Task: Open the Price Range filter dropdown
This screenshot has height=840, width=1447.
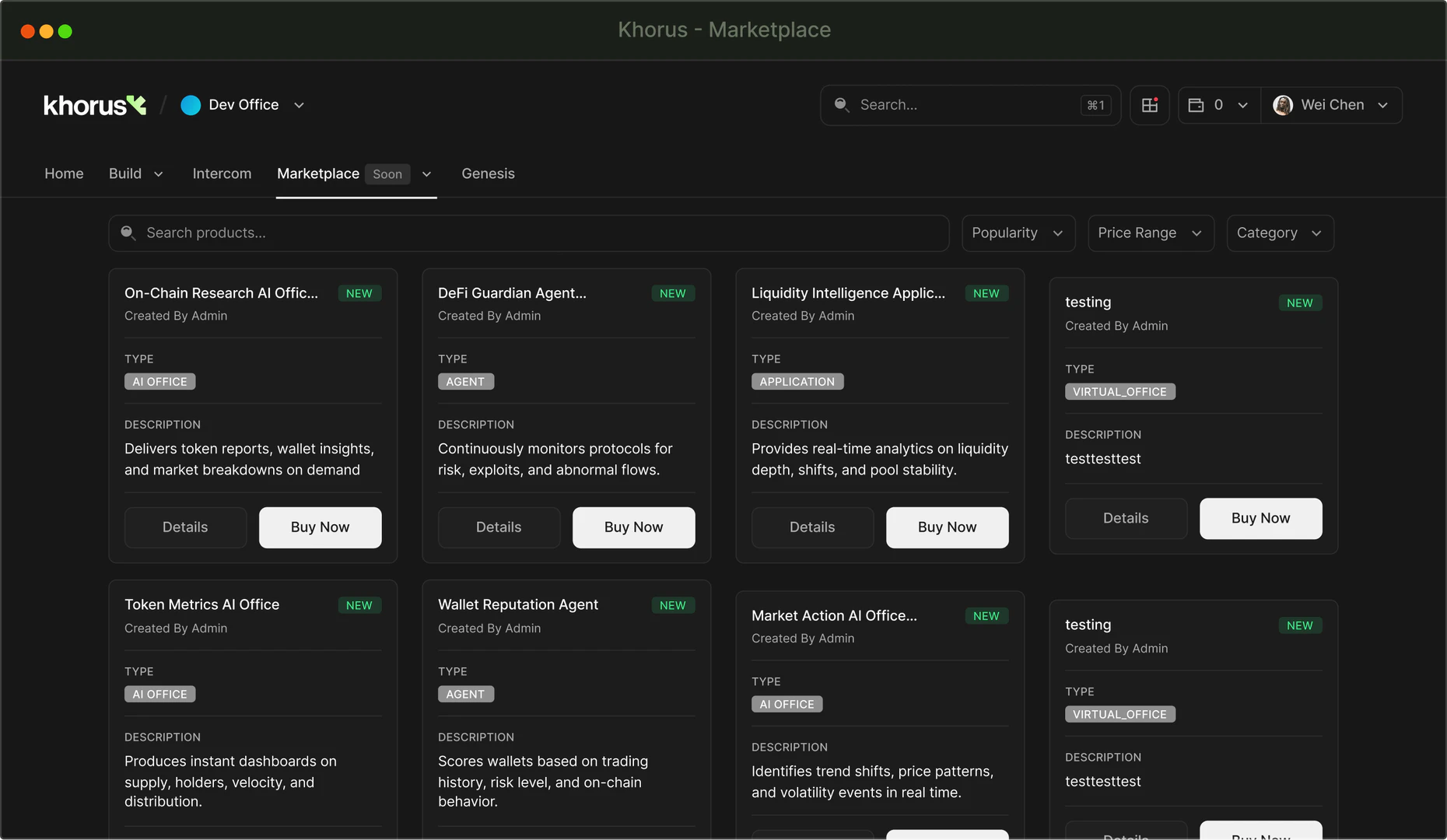Action: (x=1150, y=233)
